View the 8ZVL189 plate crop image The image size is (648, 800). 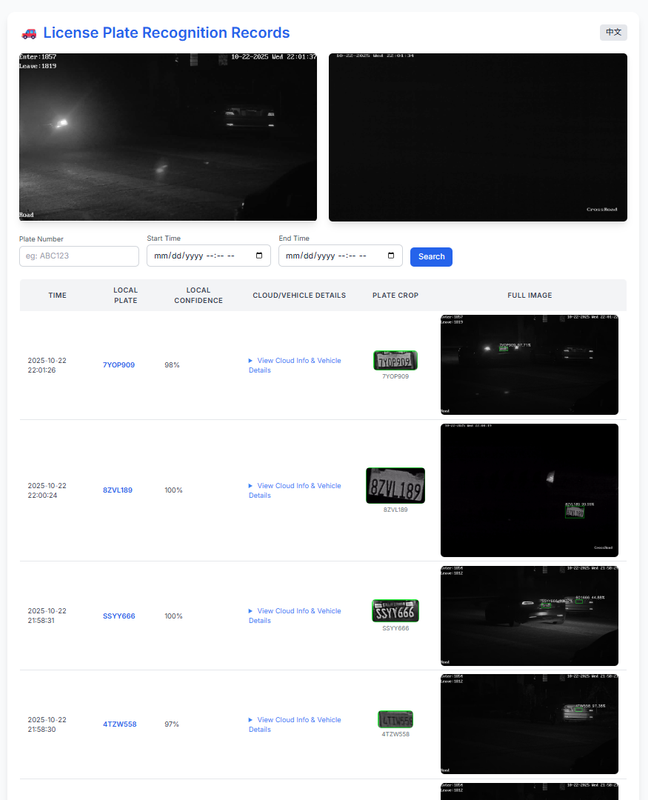[x=395, y=486]
